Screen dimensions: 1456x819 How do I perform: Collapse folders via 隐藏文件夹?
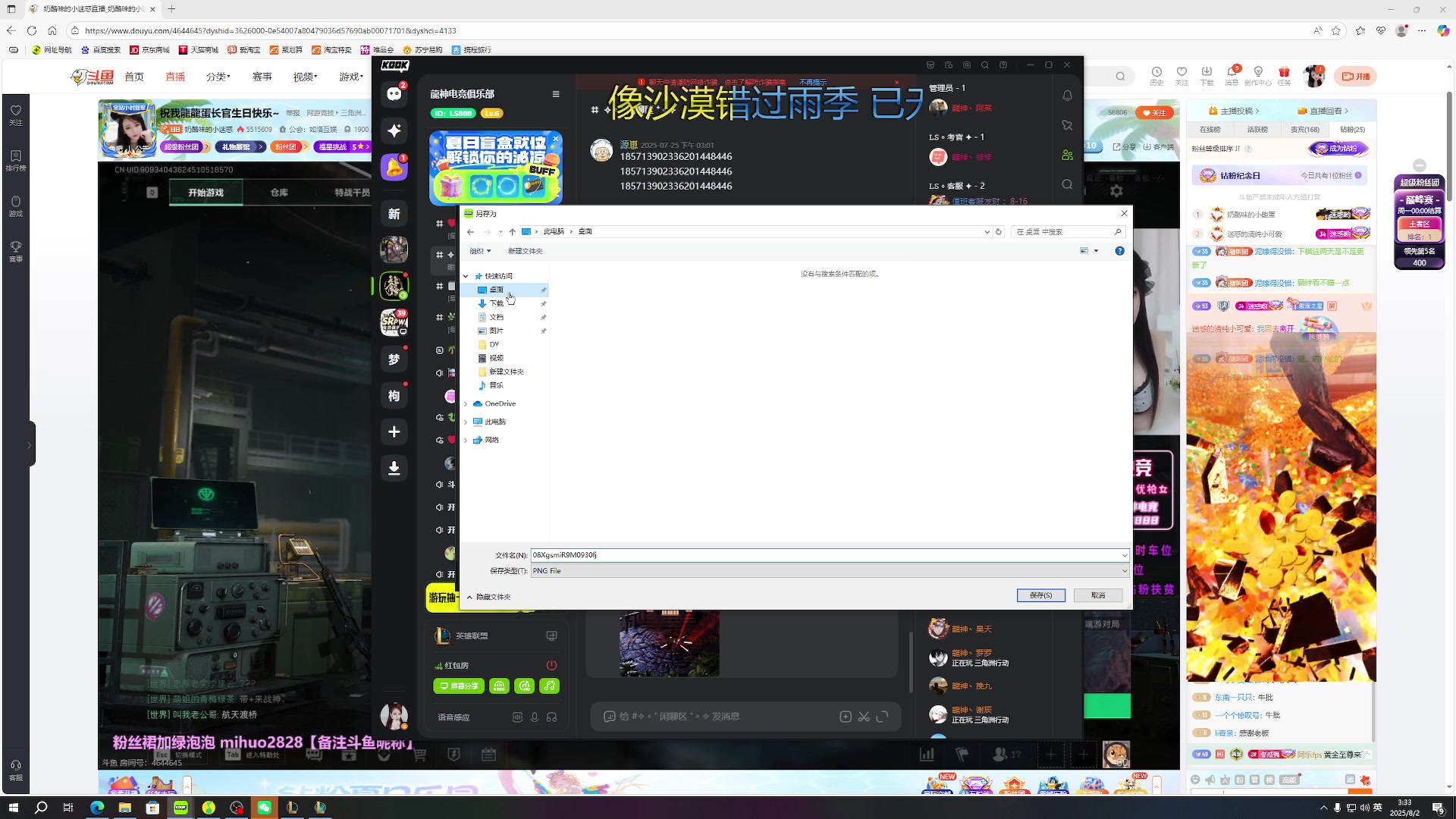[x=489, y=597]
